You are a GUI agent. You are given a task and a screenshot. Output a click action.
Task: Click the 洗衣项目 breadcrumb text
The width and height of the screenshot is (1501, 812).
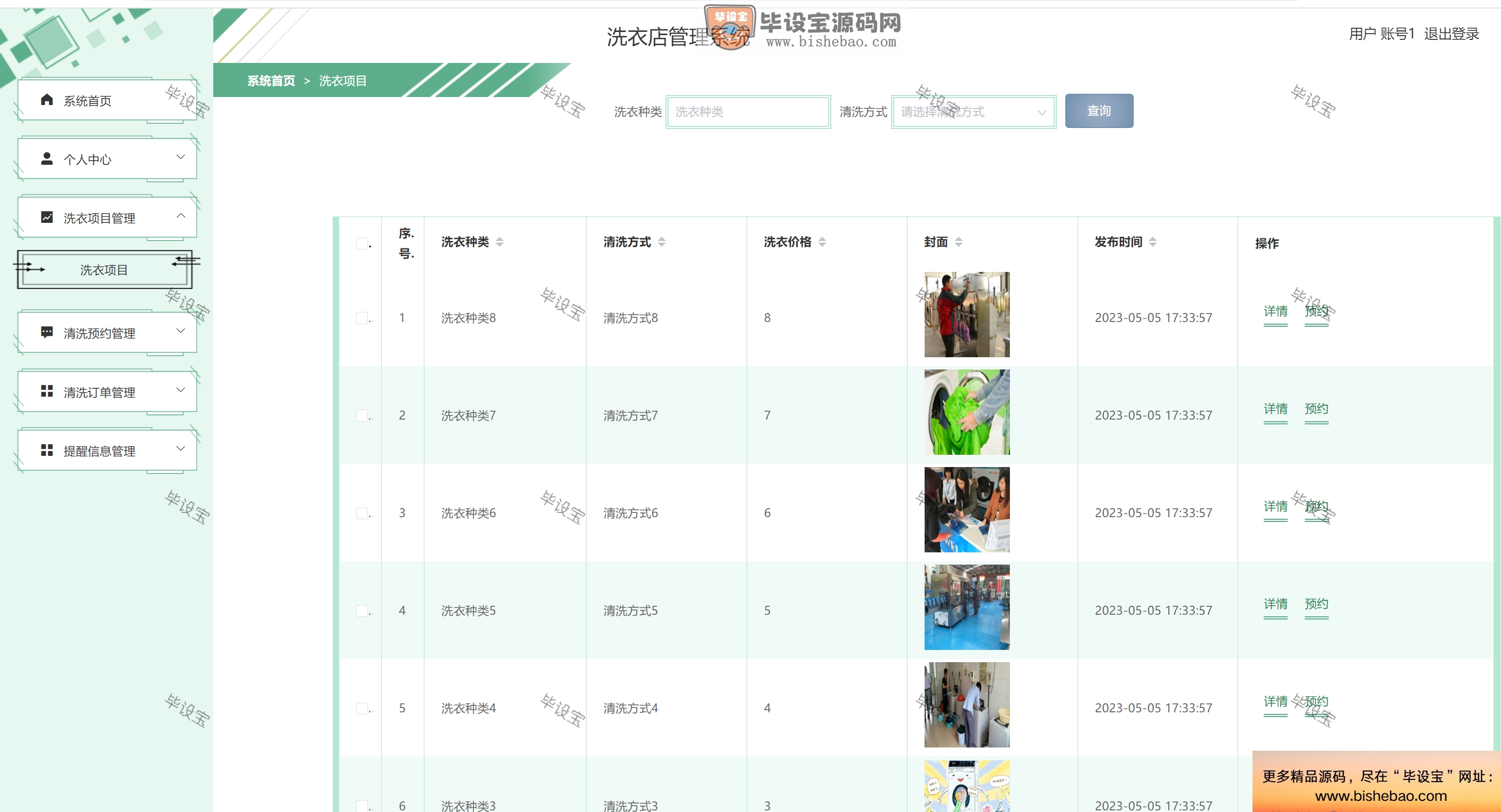(343, 81)
